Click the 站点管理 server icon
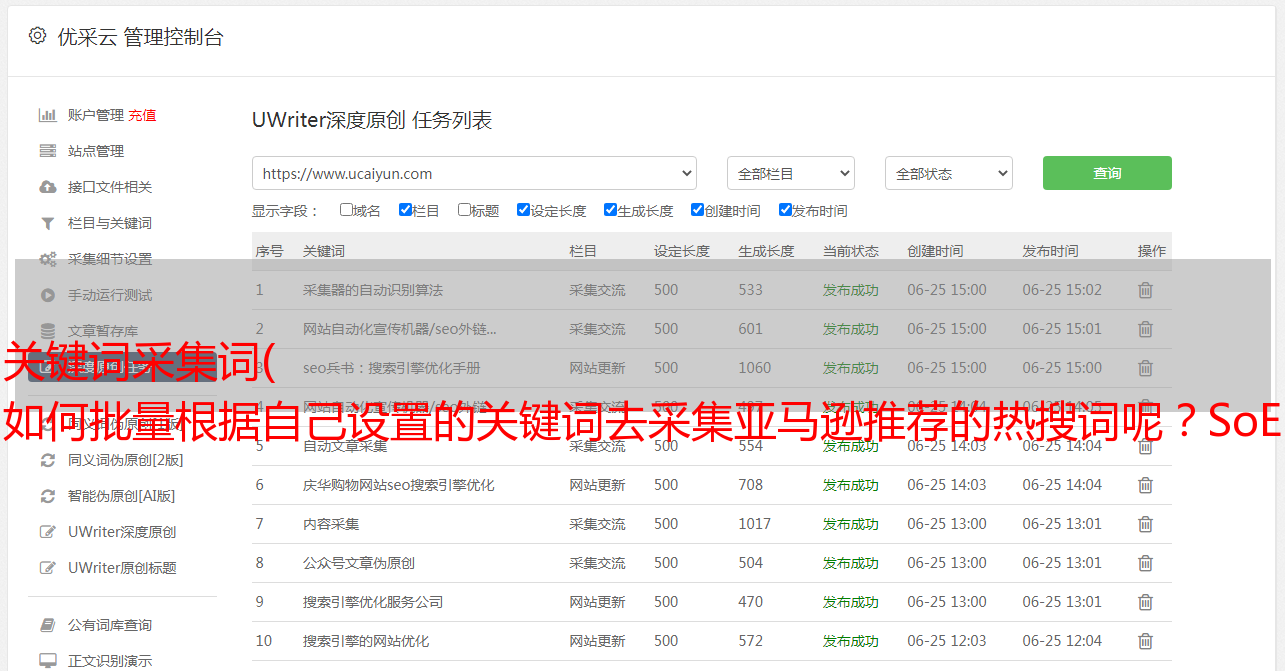This screenshot has height=671, width=1285. (x=47, y=151)
